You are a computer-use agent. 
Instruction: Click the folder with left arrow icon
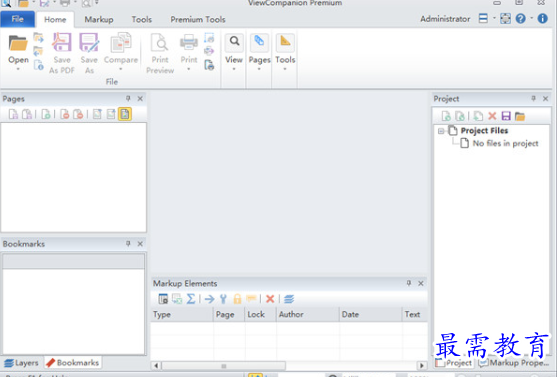(38, 51)
